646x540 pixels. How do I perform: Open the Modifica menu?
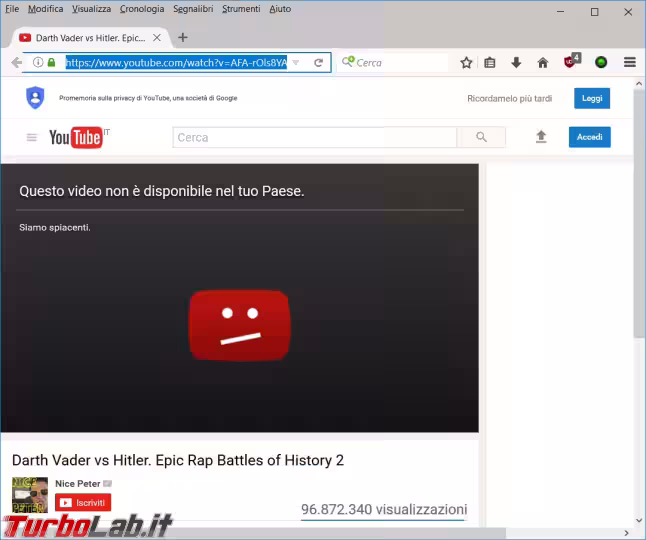click(45, 9)
